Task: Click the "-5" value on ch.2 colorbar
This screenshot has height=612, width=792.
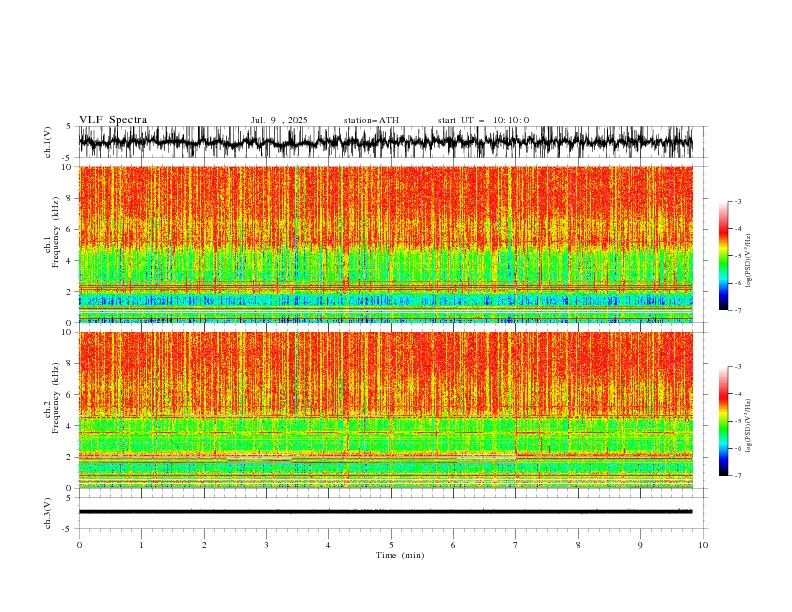Action: point(738,421)
